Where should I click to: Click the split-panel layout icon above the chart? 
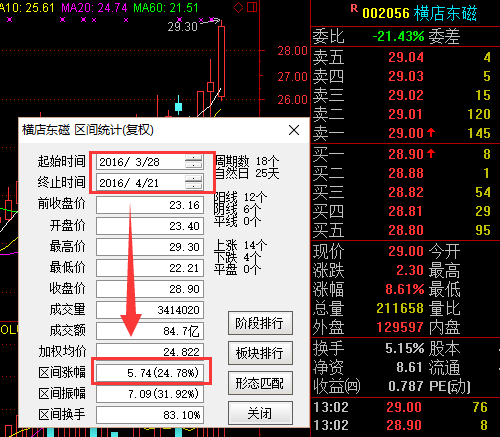point(252,7)
